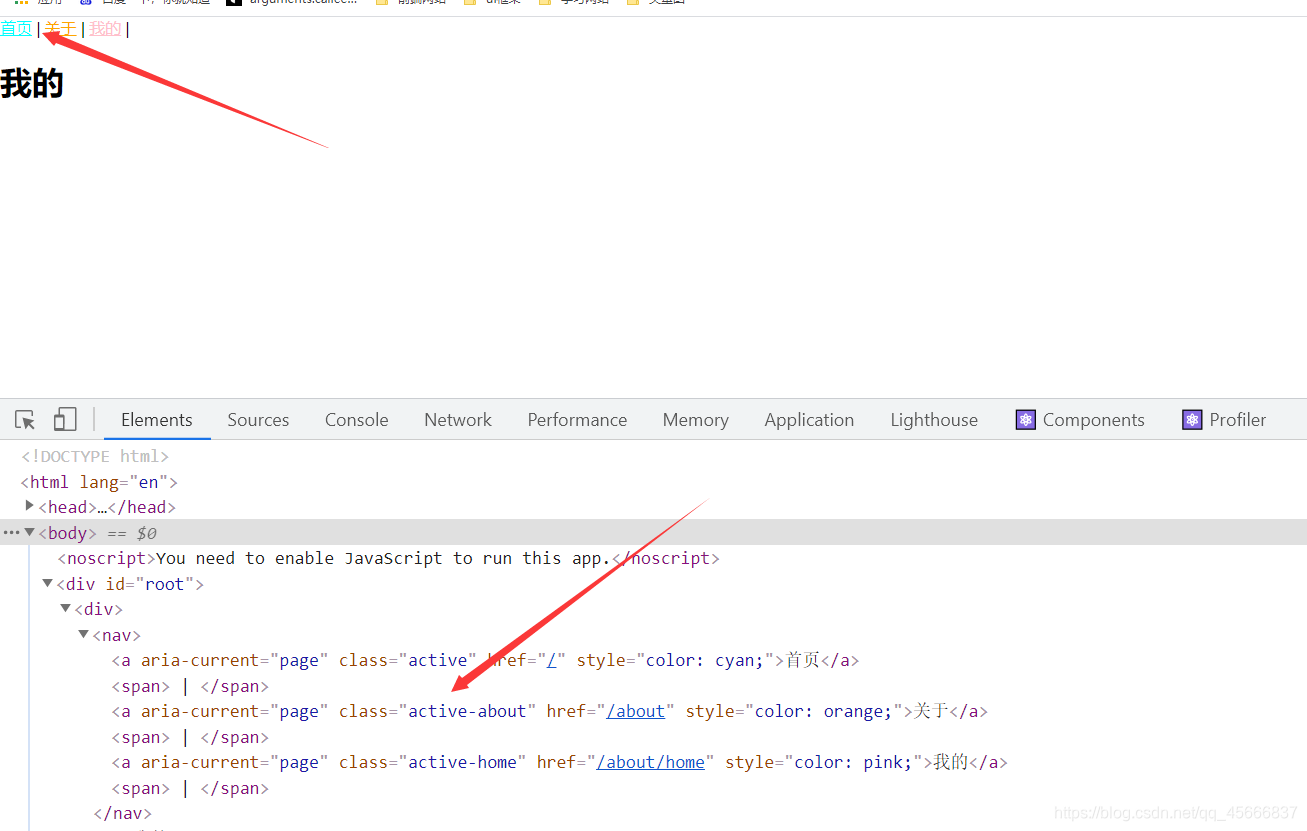
Task: Select the inspect element picker icon
Action: point(25,420)
